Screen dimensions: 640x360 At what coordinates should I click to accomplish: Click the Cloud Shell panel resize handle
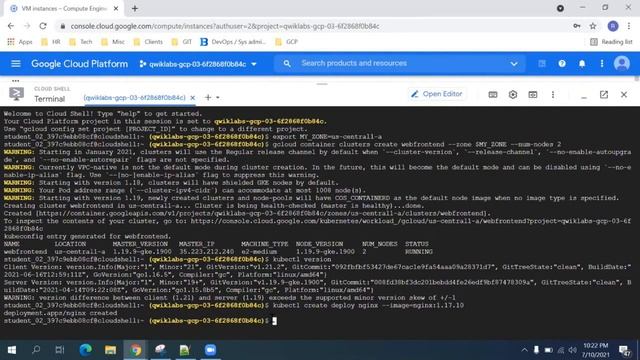322,84
